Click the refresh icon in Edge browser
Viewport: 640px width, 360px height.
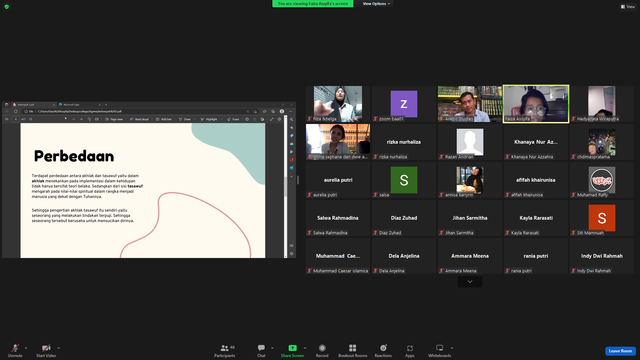pyautogui.click(x=16, y=111)
